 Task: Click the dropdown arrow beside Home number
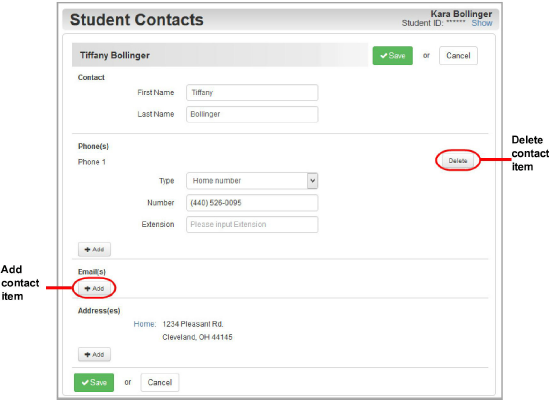click(x=312, y=181)
